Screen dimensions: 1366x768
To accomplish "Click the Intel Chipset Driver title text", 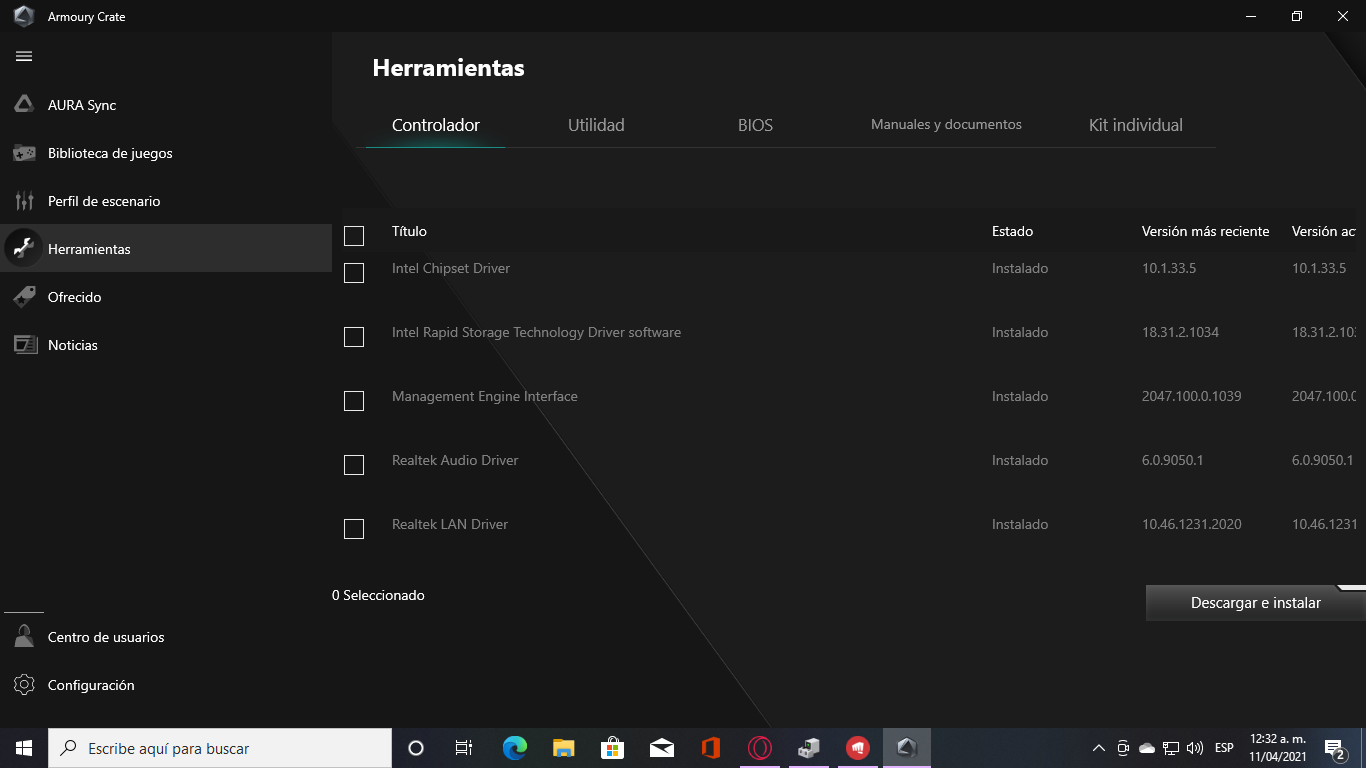I will 451,268.
